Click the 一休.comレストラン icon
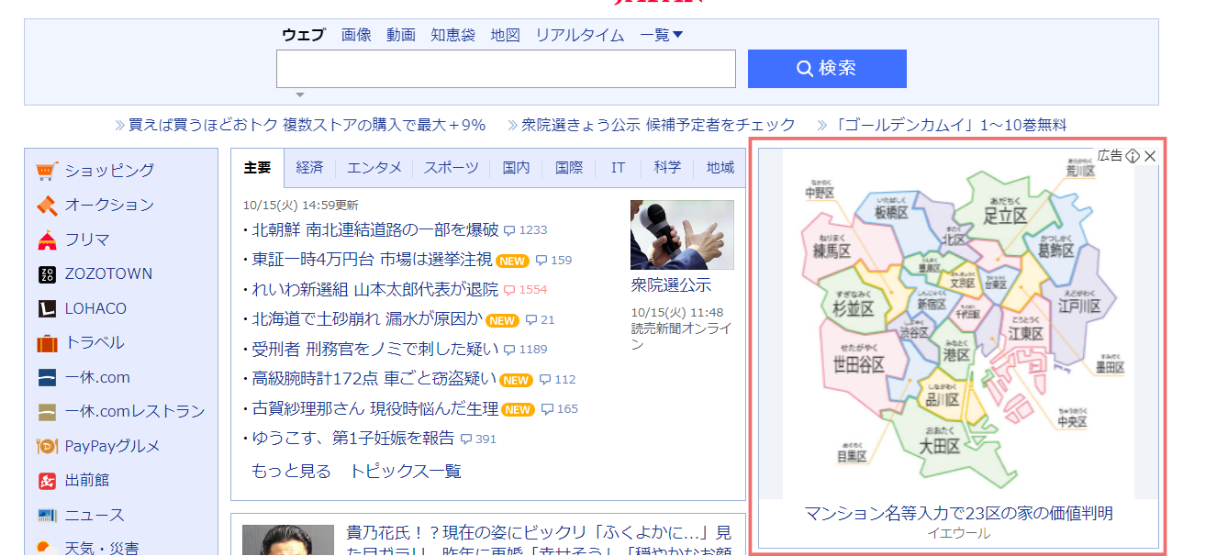1205x556 pixels. pyautogui.click(x=47, y=412)
